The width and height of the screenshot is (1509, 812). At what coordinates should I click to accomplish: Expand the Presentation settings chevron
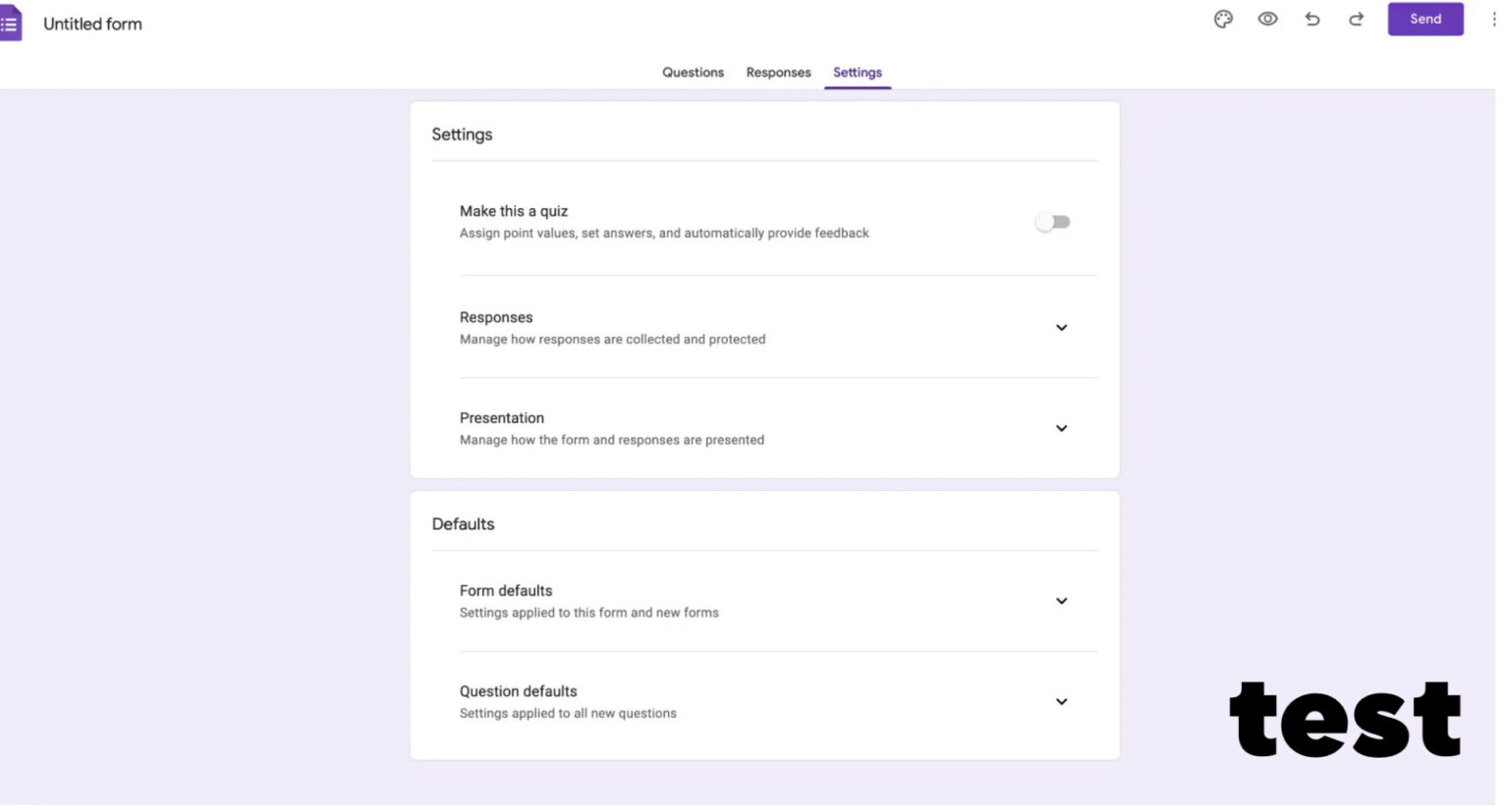pos(1061,428)
